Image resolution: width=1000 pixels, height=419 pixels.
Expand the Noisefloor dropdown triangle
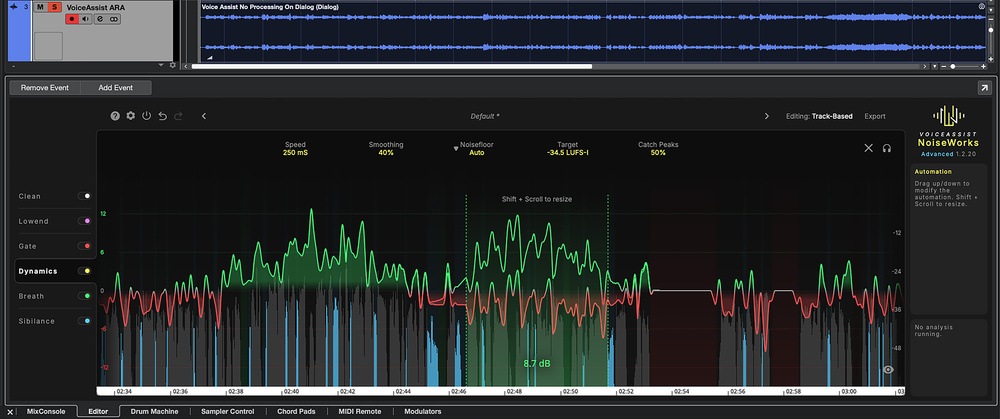click(456, 149)
